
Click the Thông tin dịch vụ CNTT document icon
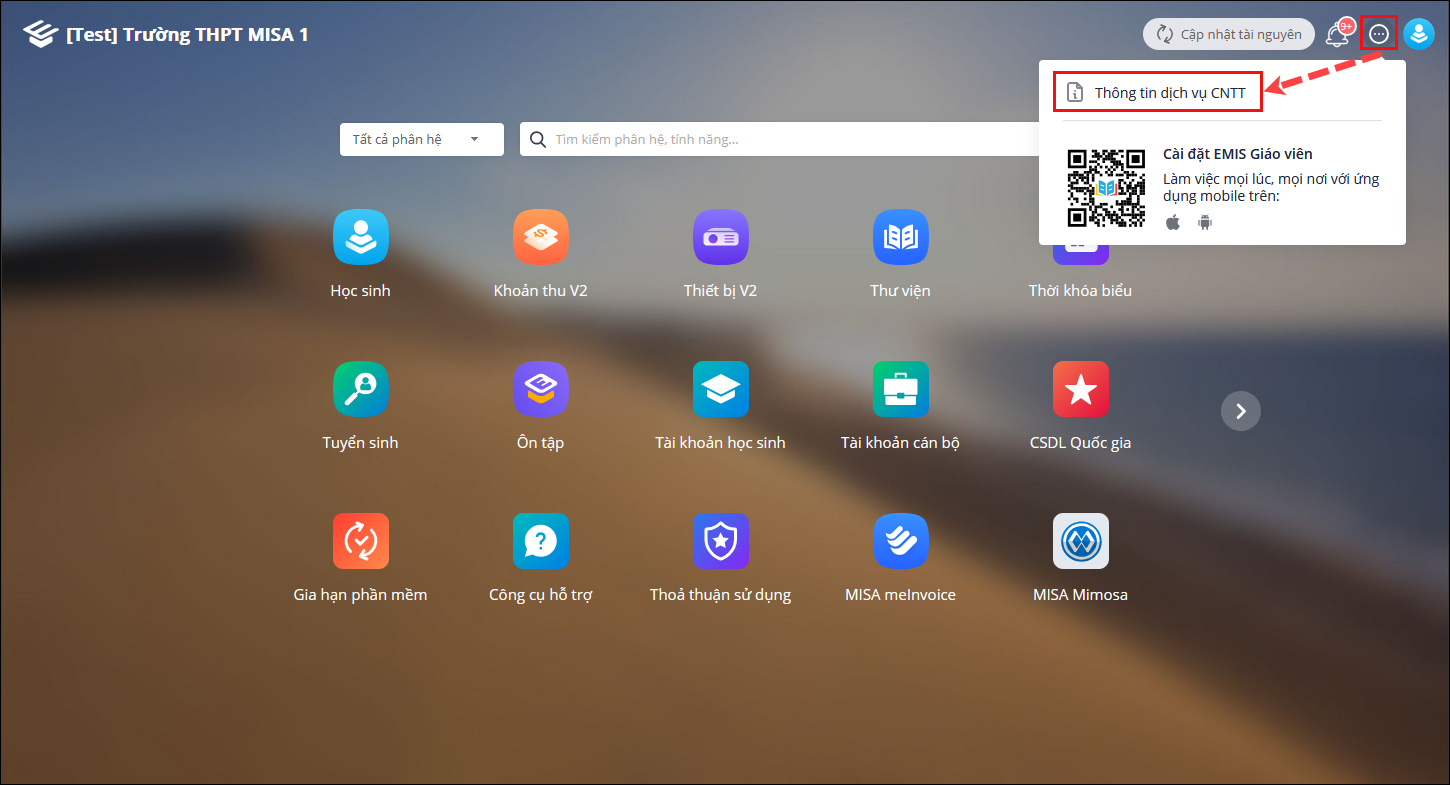[1075, 92]
